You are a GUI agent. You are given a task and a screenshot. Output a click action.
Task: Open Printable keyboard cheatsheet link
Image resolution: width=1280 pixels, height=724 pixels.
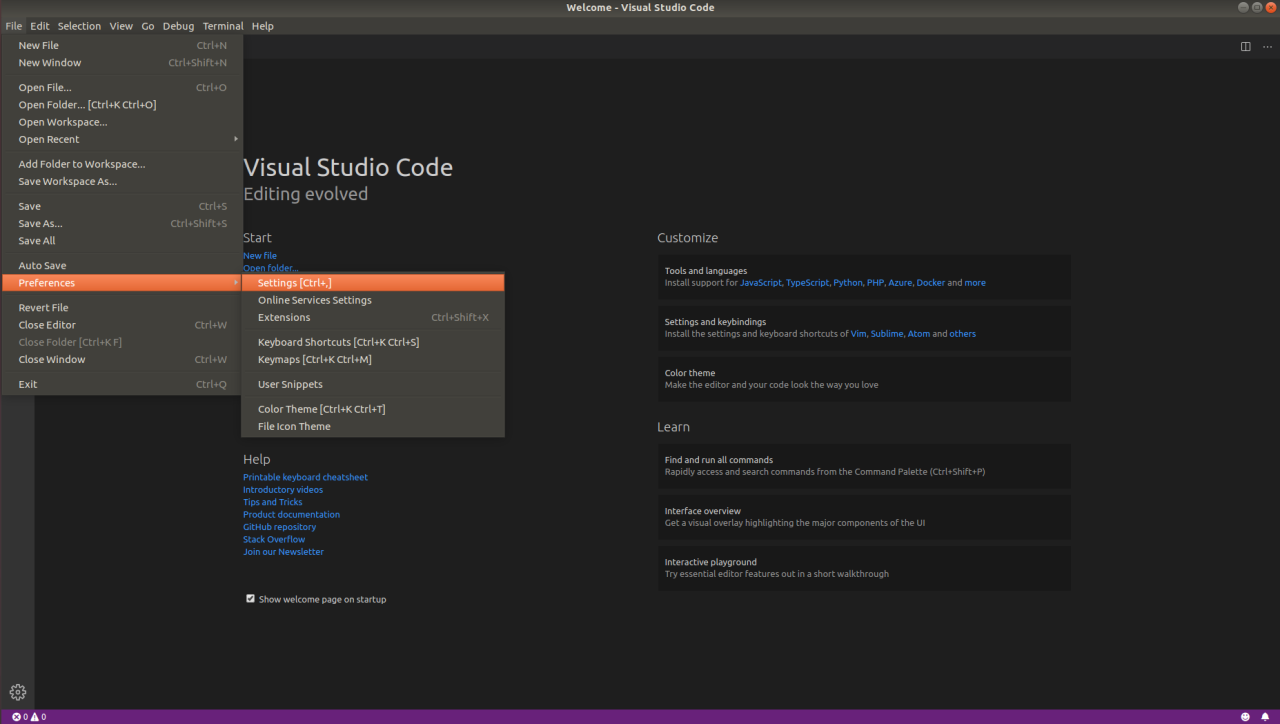click(305, 477)
